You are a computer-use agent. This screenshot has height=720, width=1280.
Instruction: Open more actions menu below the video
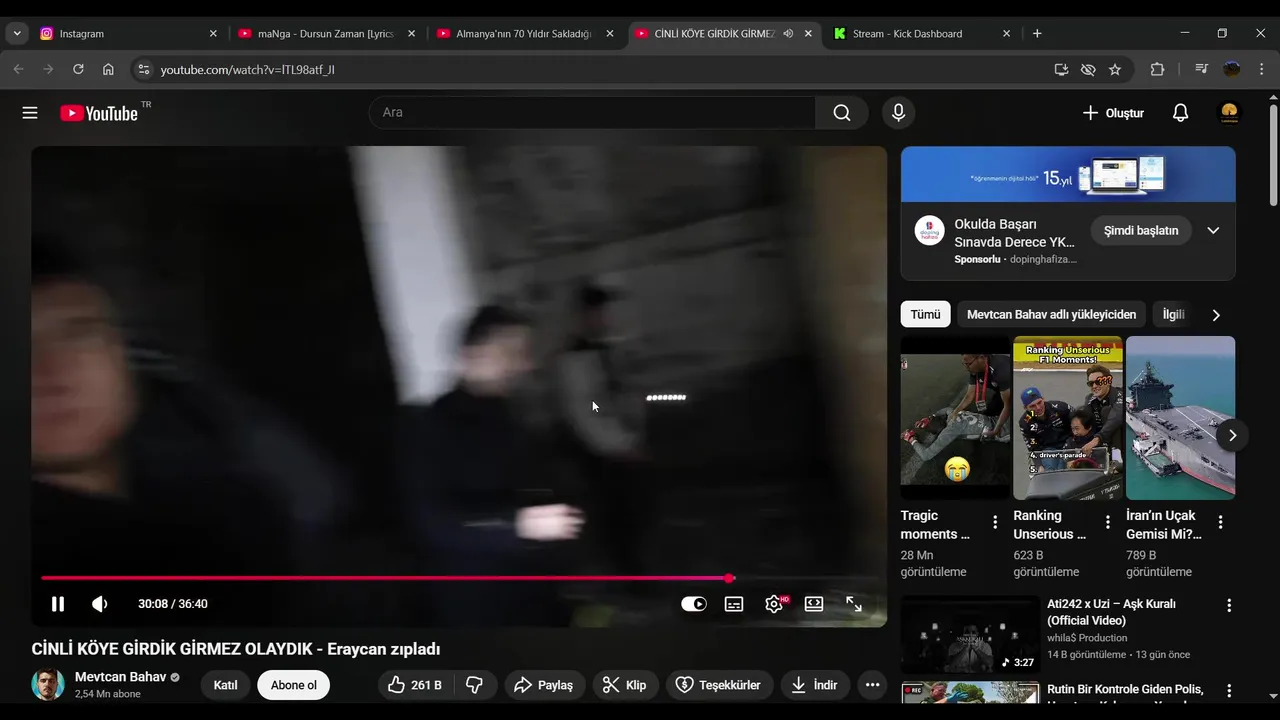872,685
